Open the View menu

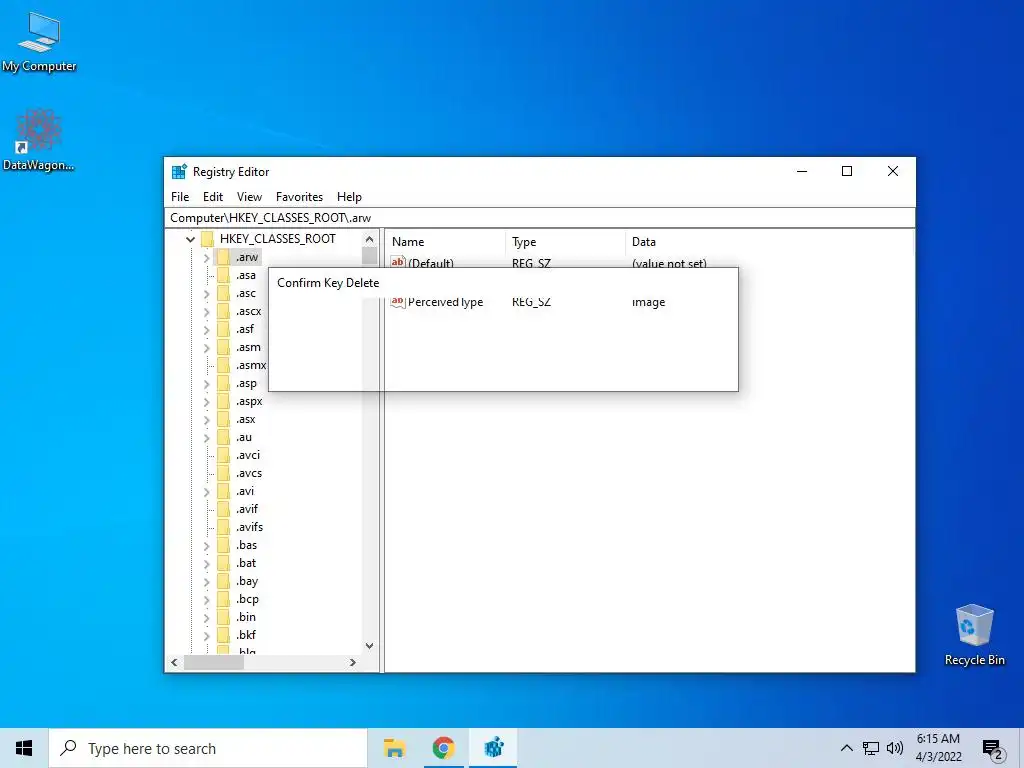(x=249, y=197)
